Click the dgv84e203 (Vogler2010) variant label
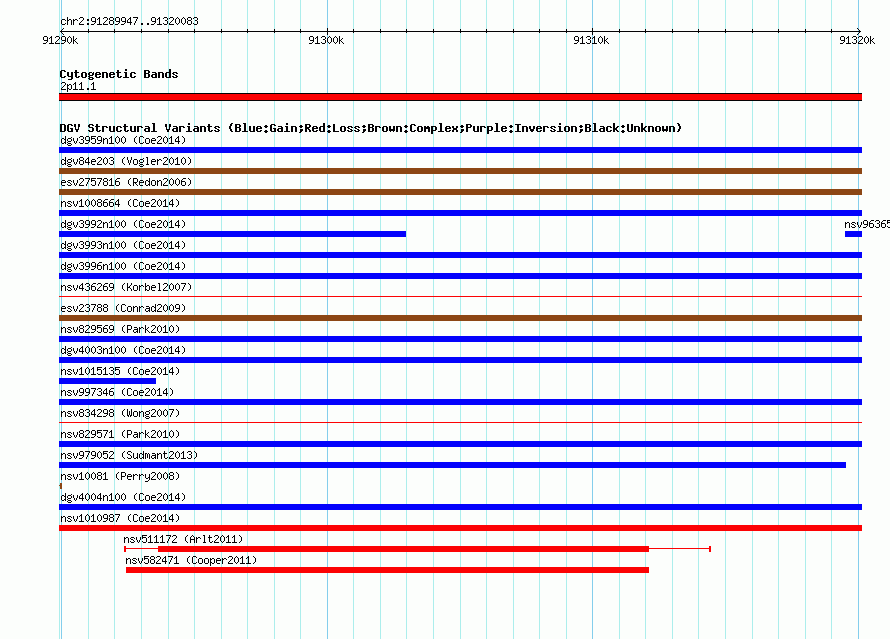 126,161
